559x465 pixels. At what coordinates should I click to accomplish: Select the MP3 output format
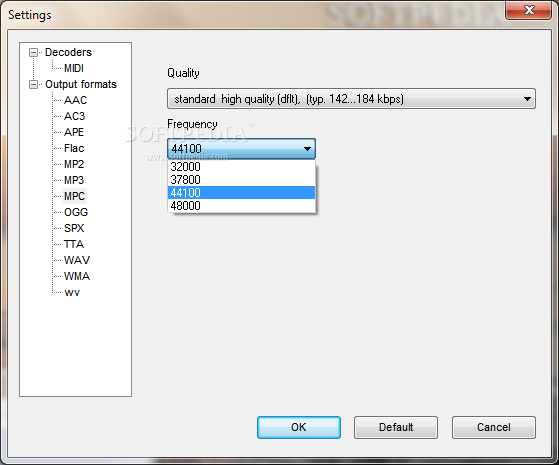[x=74, y=180]
